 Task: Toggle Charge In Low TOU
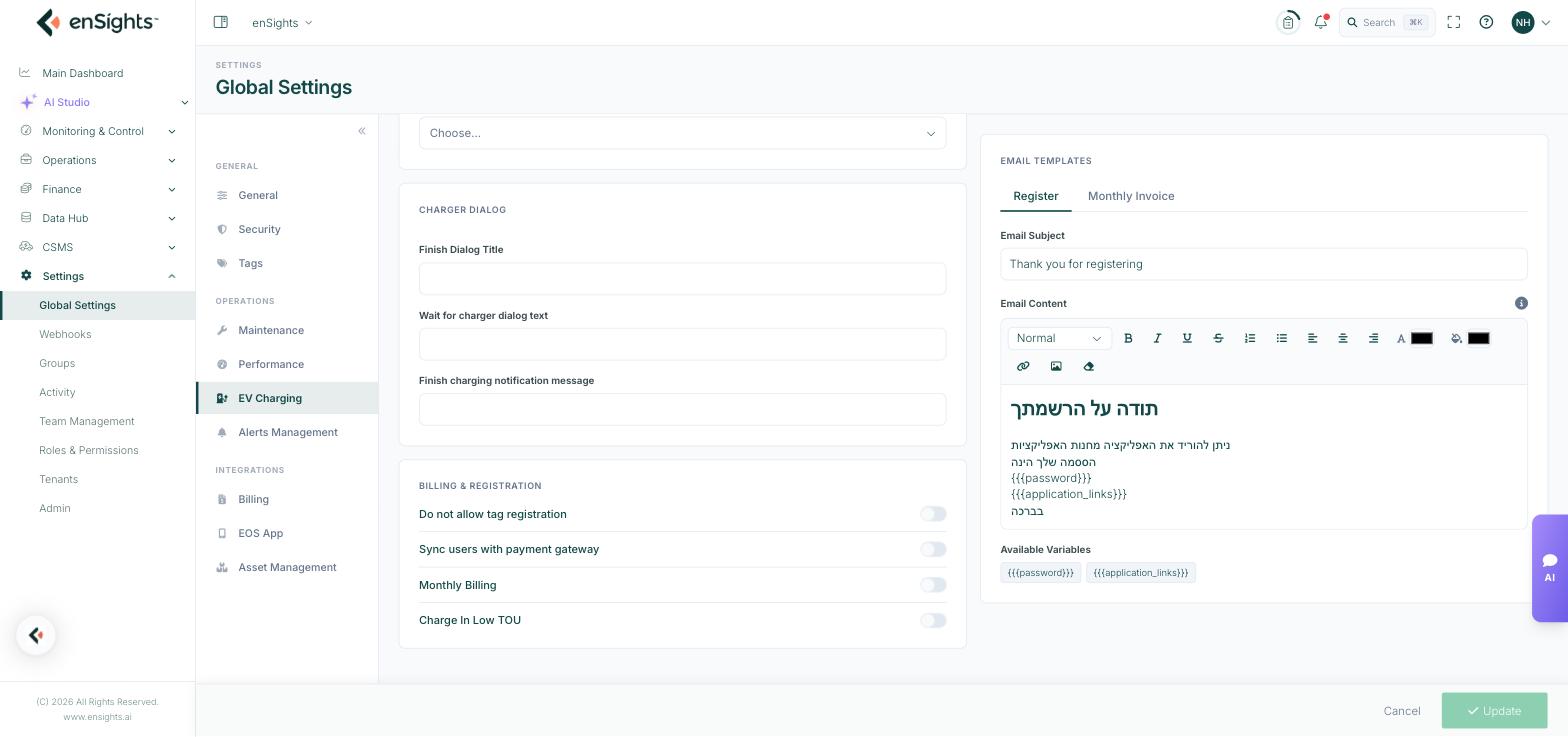pos(933,620)
